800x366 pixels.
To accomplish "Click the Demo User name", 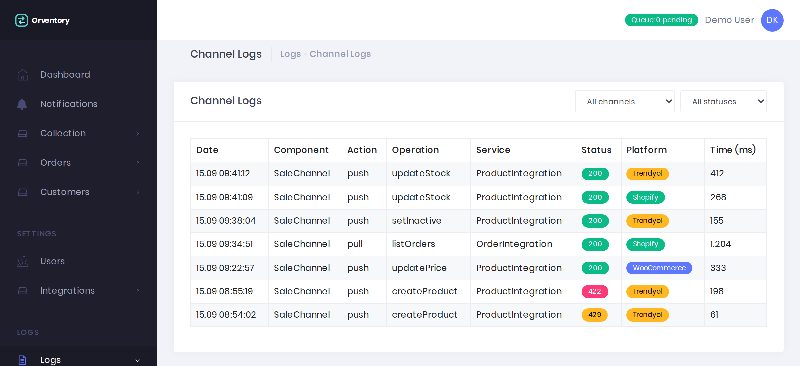I will pyautogui.click(x=730, y=20).
